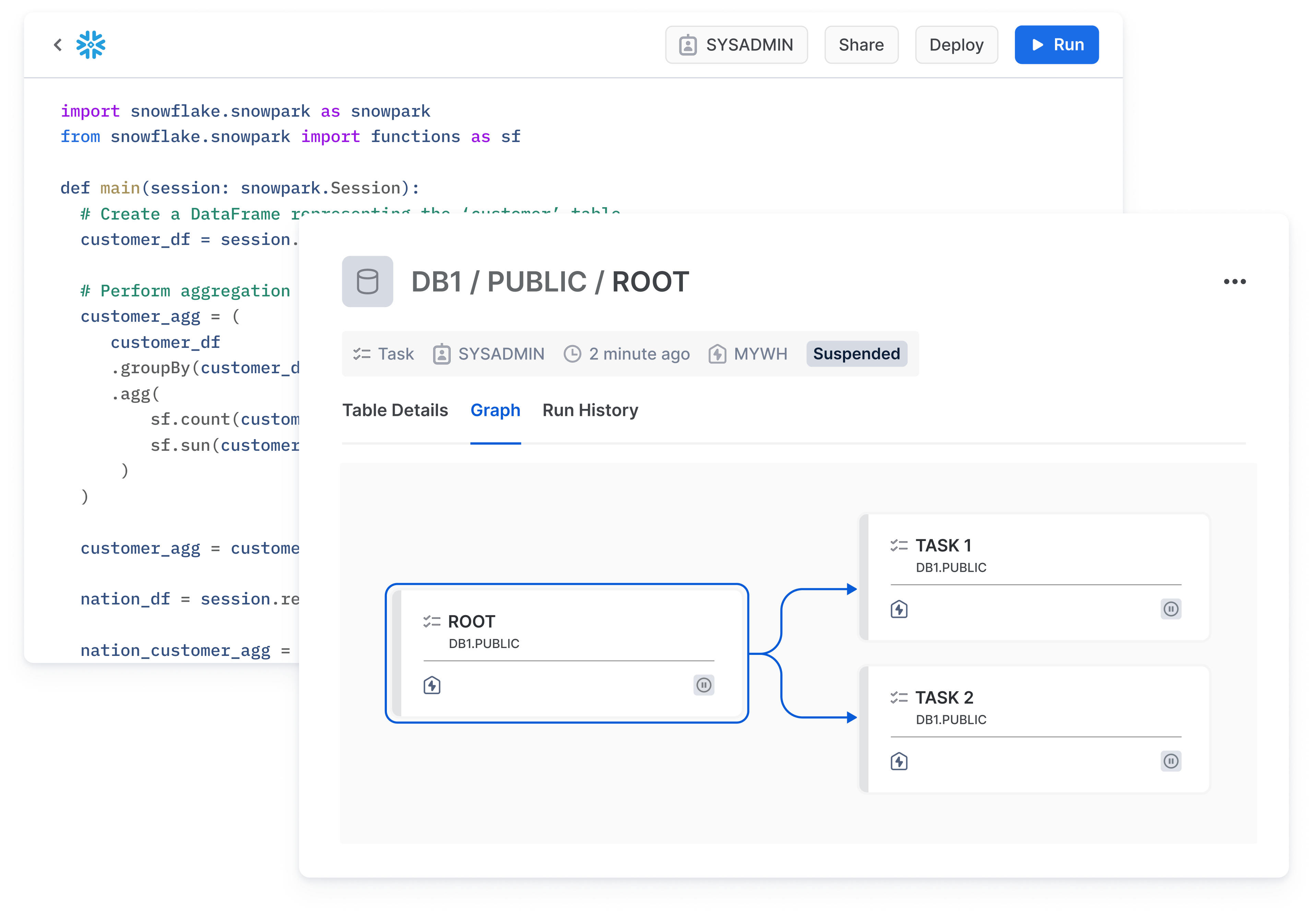Image resolution: width=1316 pixels, height=918 pixels.
Task: Toggle the pause button on TASK 1
Action: pos(1171,609)
